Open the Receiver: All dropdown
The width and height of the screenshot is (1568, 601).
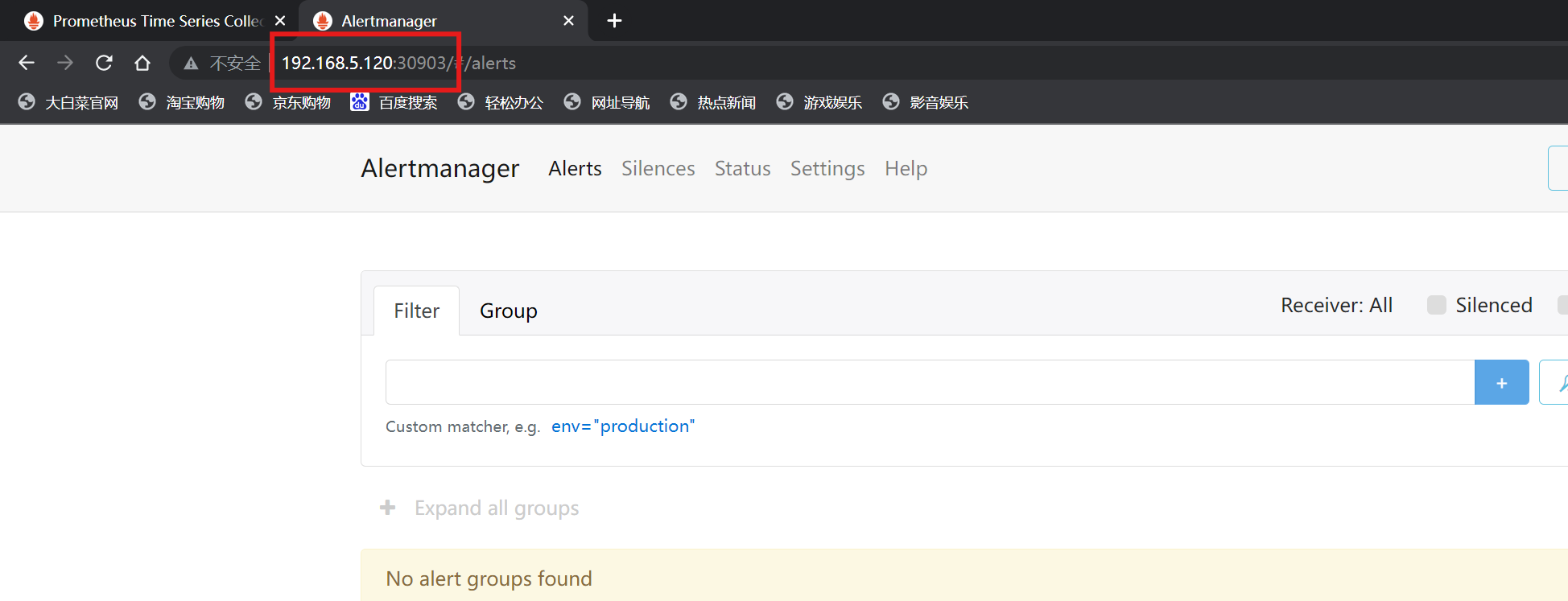coord(1336,305)
